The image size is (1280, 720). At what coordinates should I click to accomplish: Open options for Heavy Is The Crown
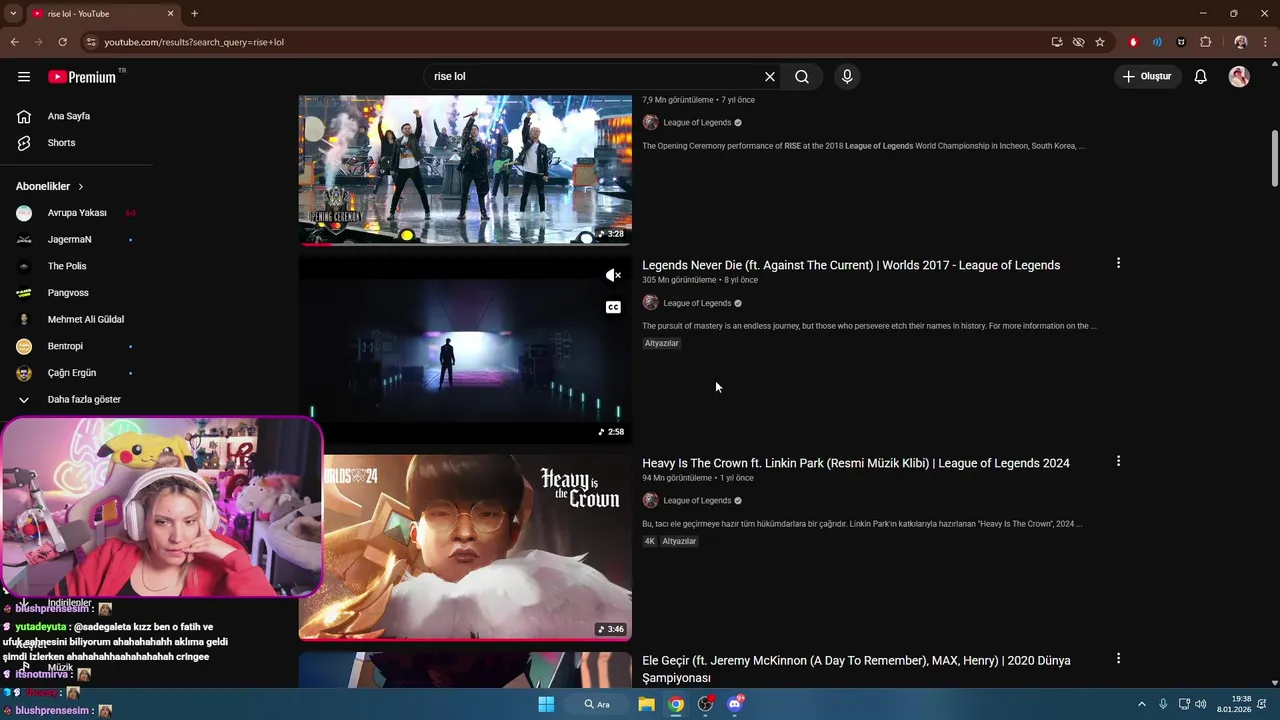click(1118, 461)
